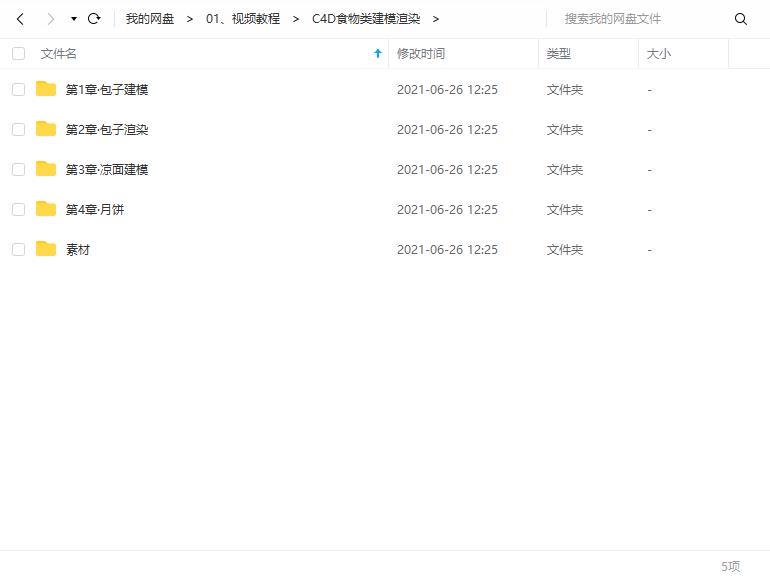Check the box for 第3章·凉面建模
770x582 pixels.
pos(19,169)
